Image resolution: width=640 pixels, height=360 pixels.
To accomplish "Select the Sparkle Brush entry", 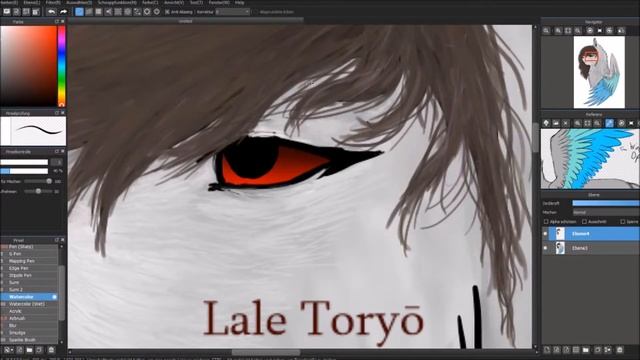I will coord(29,340).
